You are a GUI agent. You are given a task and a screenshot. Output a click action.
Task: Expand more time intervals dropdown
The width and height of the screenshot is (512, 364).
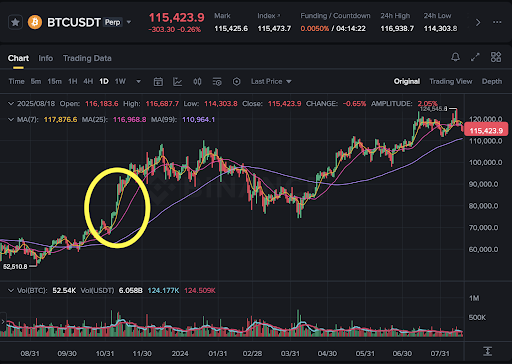coord(138,82)
